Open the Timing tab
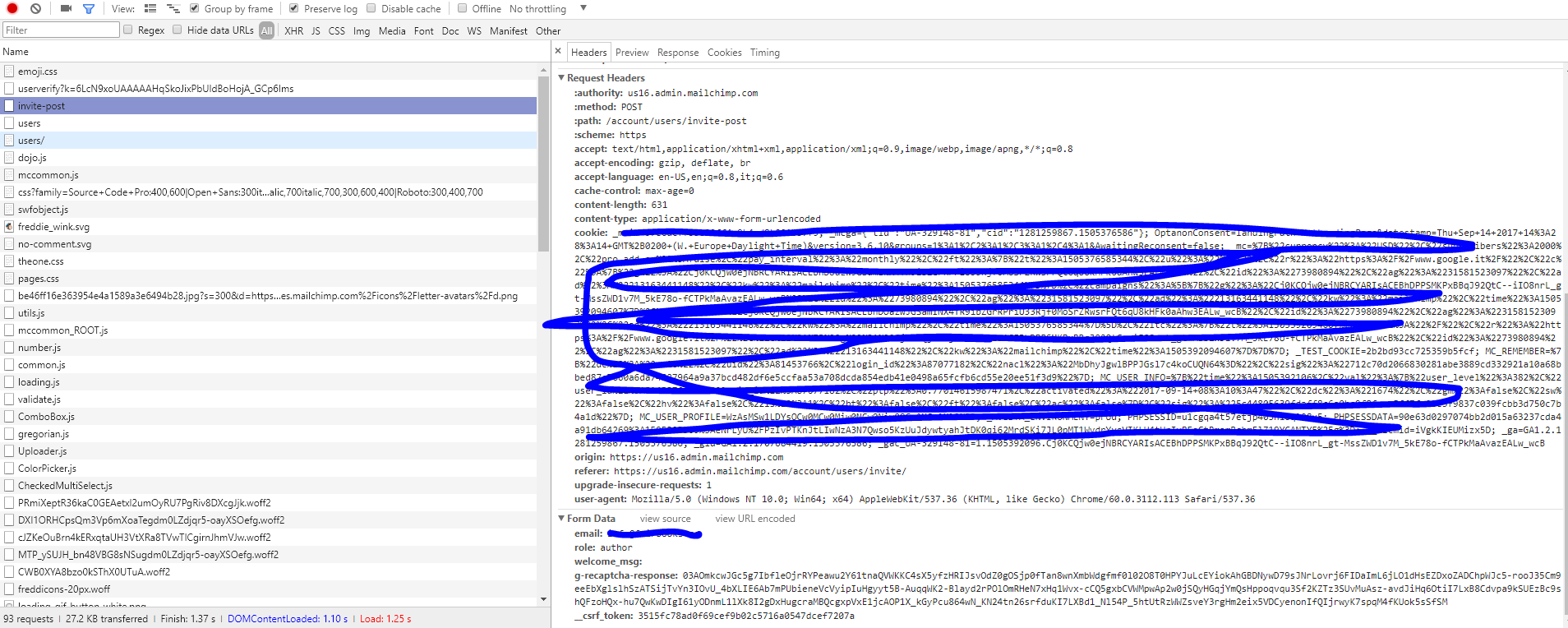This screenshot has height=628, width=1568. (x=765, y=52)
